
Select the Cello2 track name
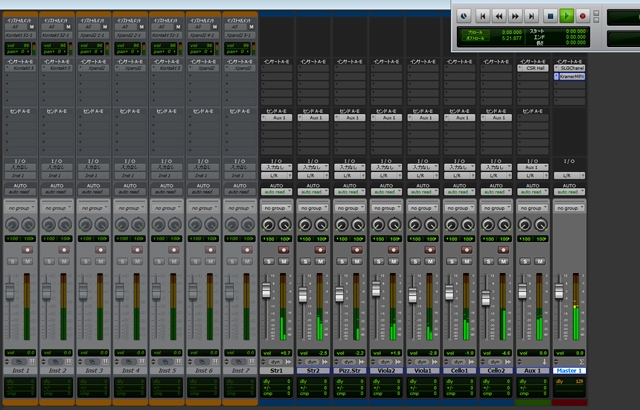497,370
